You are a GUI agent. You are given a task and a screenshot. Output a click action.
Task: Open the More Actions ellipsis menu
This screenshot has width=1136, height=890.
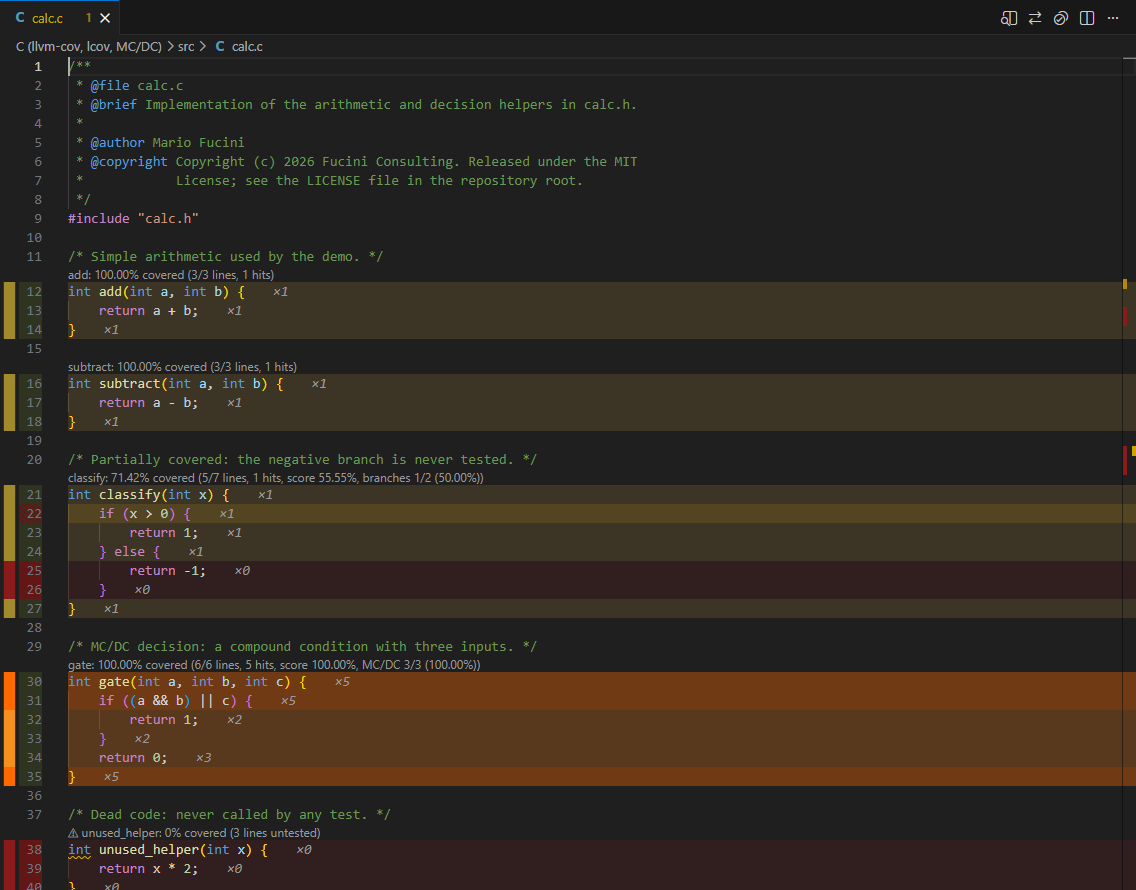click(x=1113, y=18)
